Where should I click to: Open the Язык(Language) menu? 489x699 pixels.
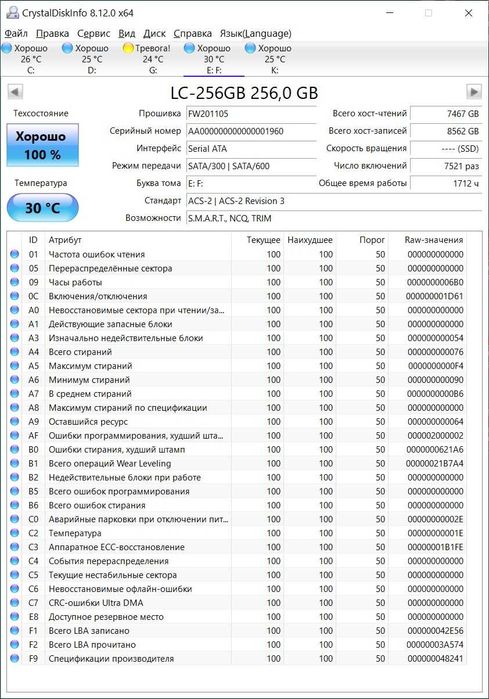255,33
